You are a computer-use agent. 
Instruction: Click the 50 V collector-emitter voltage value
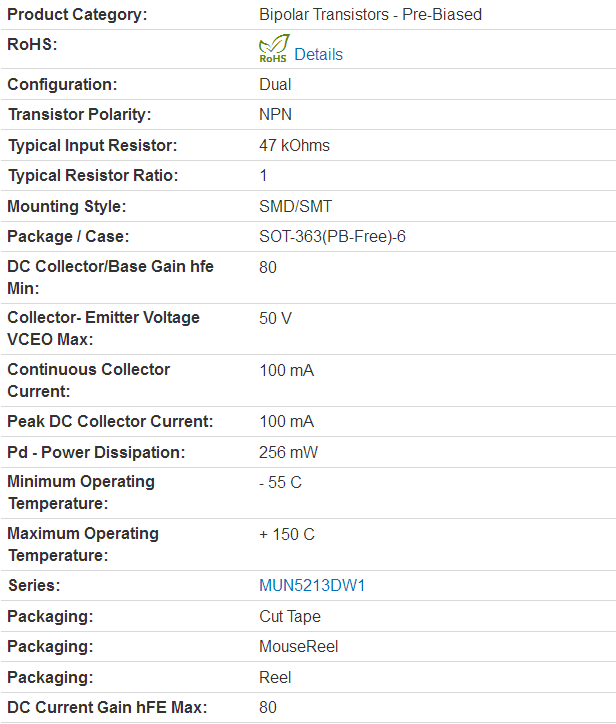coord(275,318)
